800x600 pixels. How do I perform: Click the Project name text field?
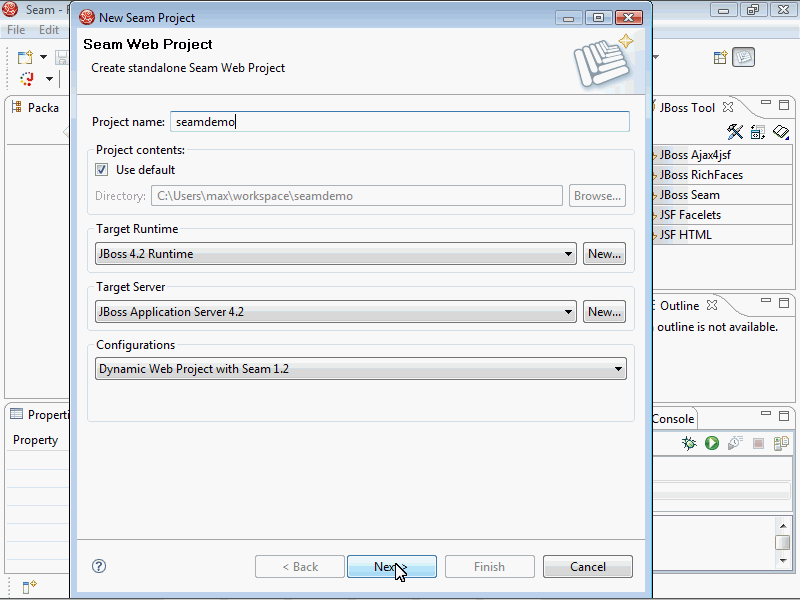tap(400, 122)
